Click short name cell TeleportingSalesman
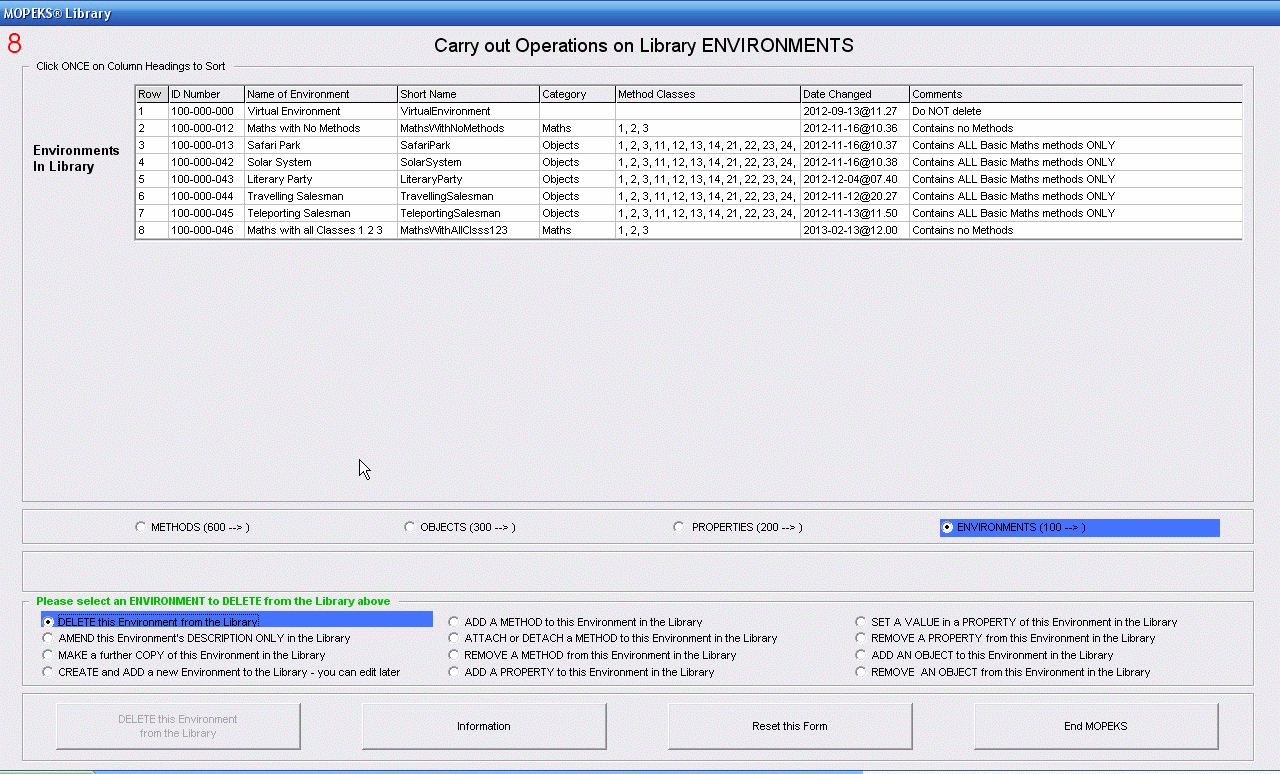The width and height of the screenshot is (1280, 774). (469, 213)
